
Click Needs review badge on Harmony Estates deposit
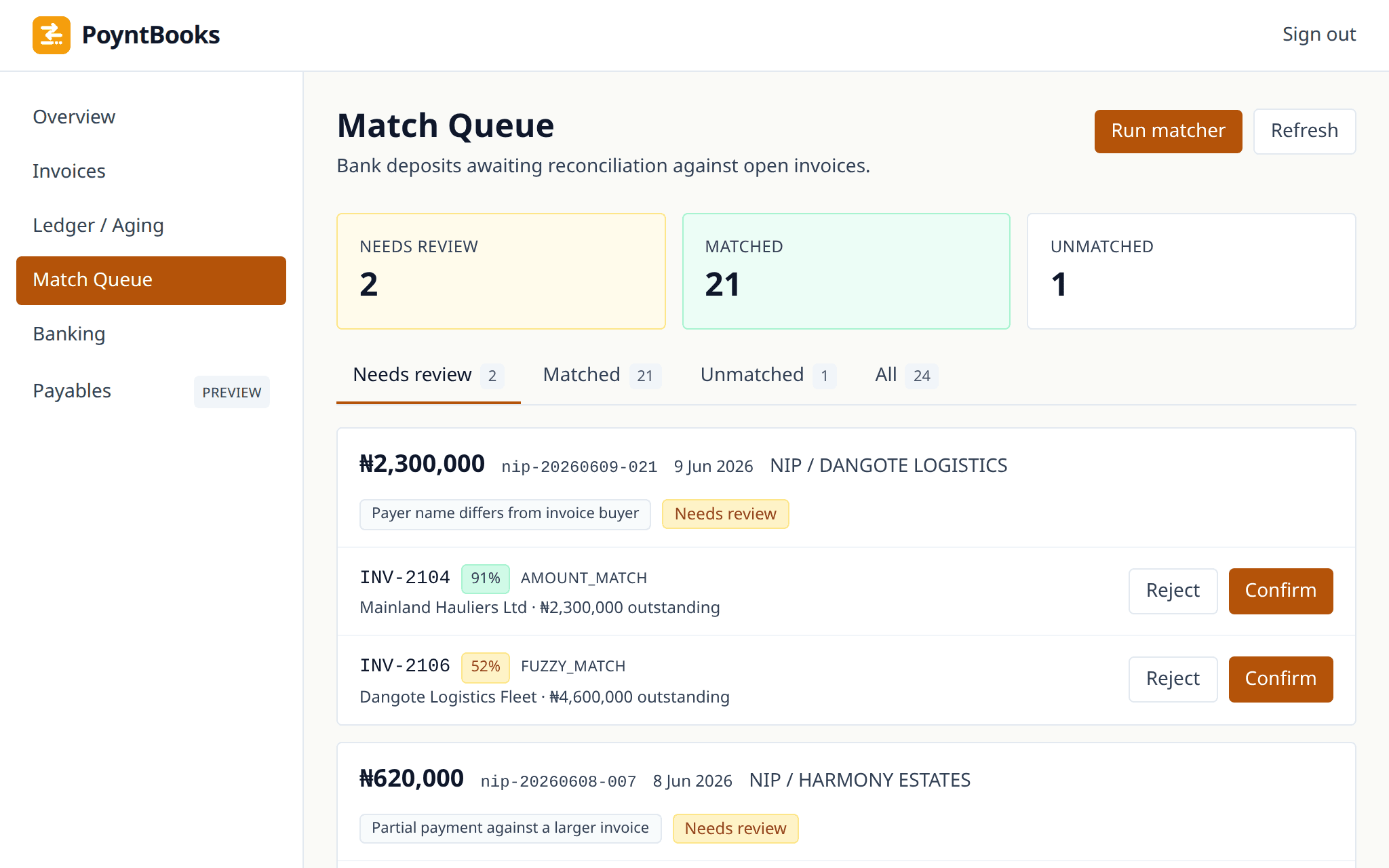pos(735,829)
